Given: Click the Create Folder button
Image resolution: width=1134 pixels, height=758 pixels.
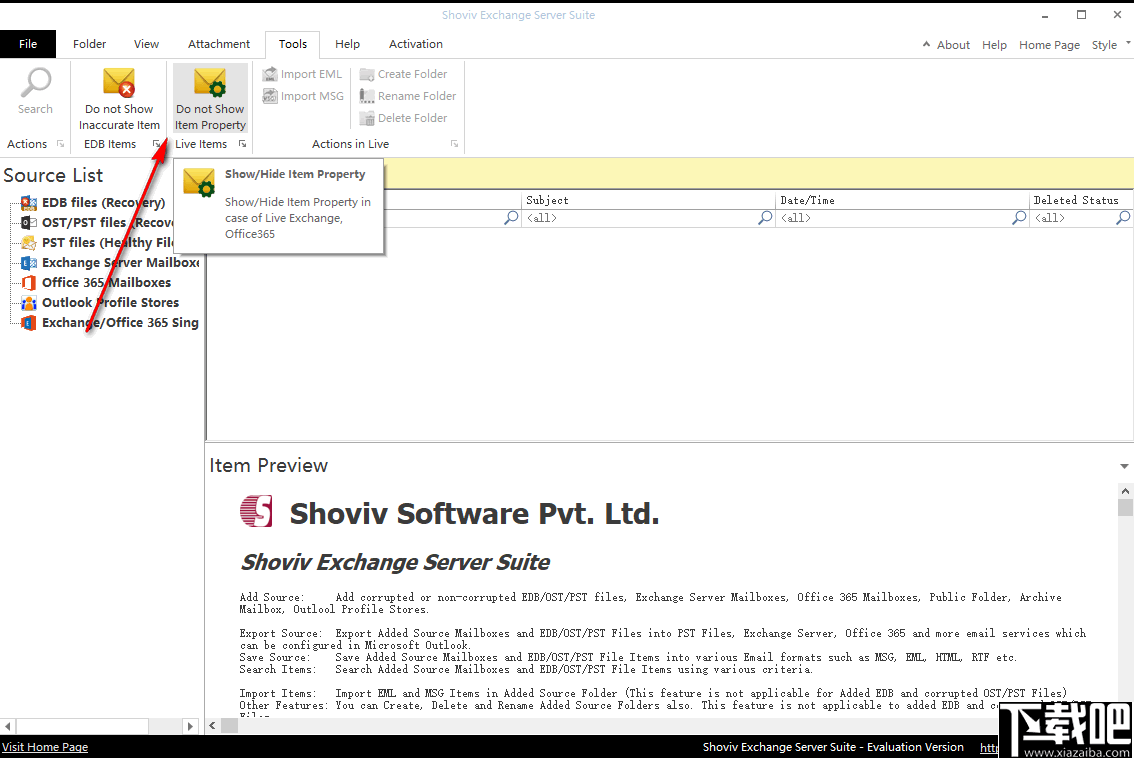Looking at the screenshot, I should coord(404,73).
